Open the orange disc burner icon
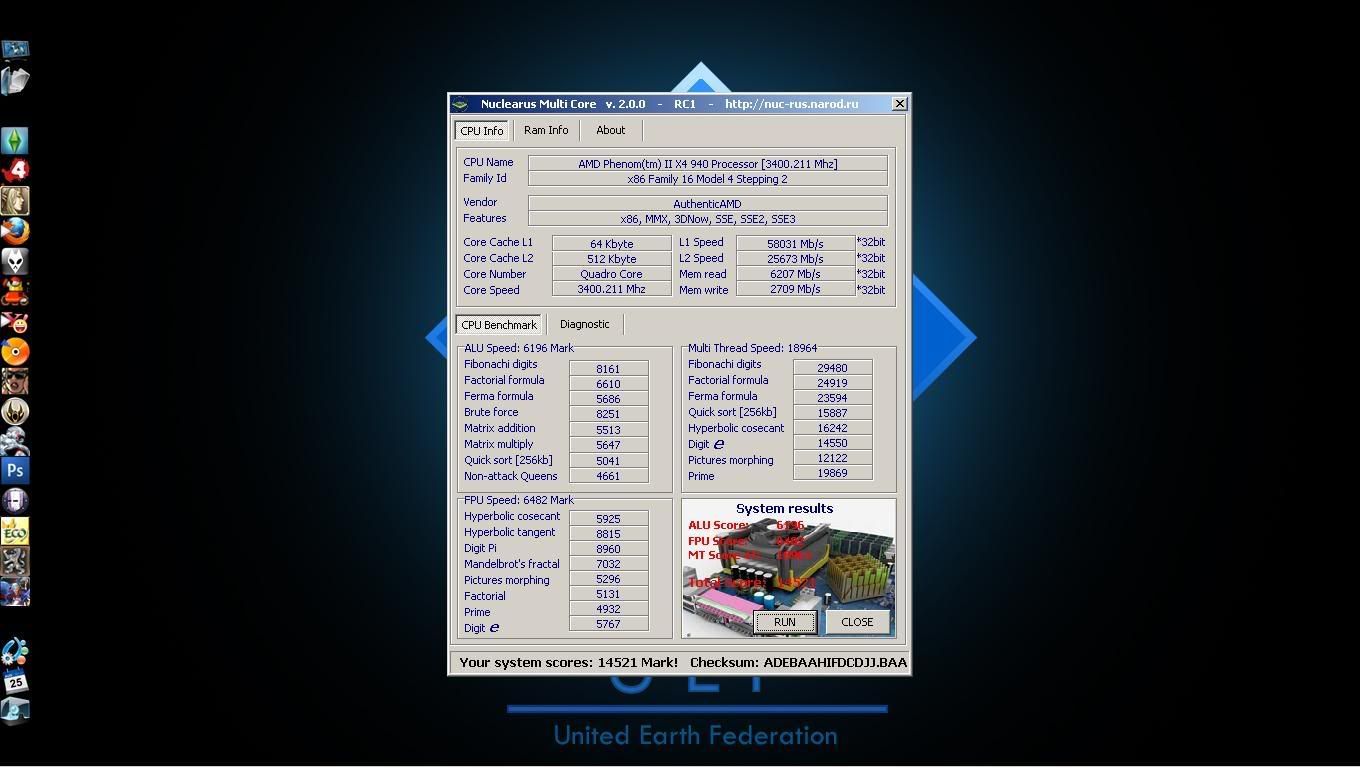The width and height of the screenshot is (1360, 768). click(15, 351)
